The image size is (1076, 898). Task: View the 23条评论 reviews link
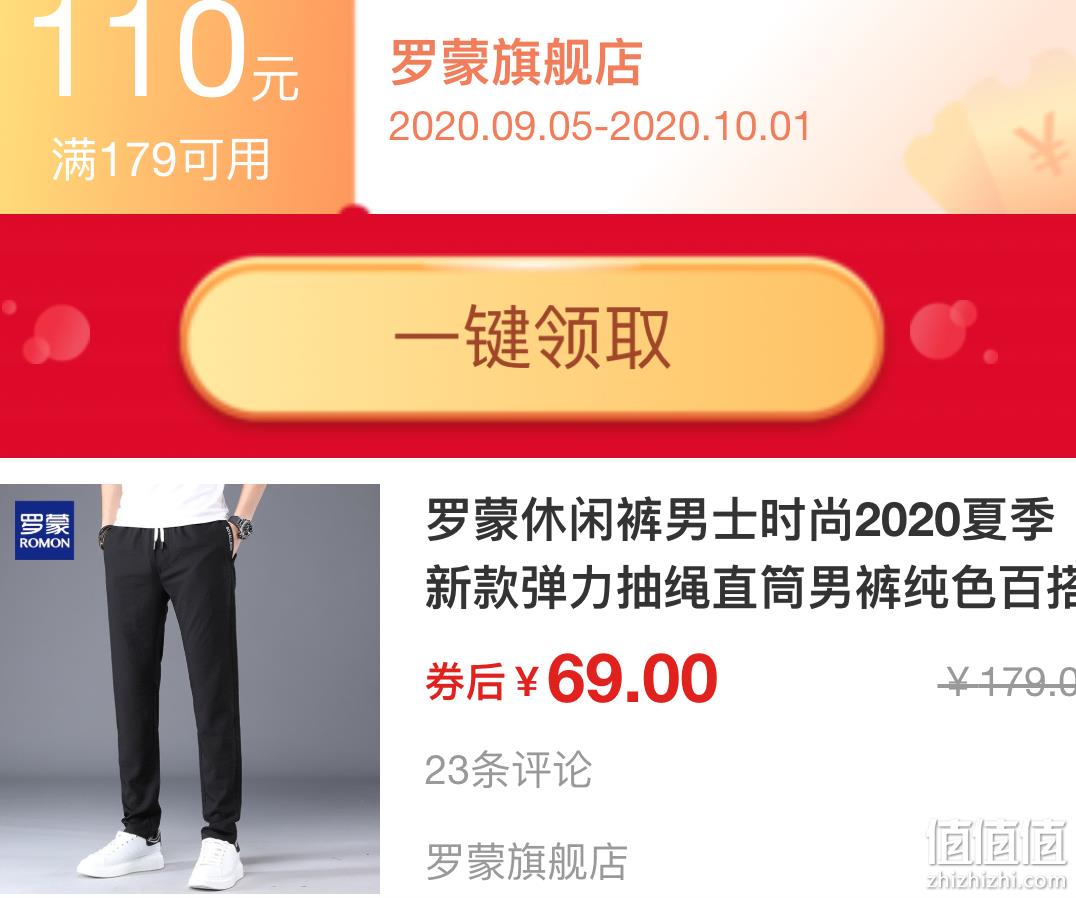tap(508, 770)
